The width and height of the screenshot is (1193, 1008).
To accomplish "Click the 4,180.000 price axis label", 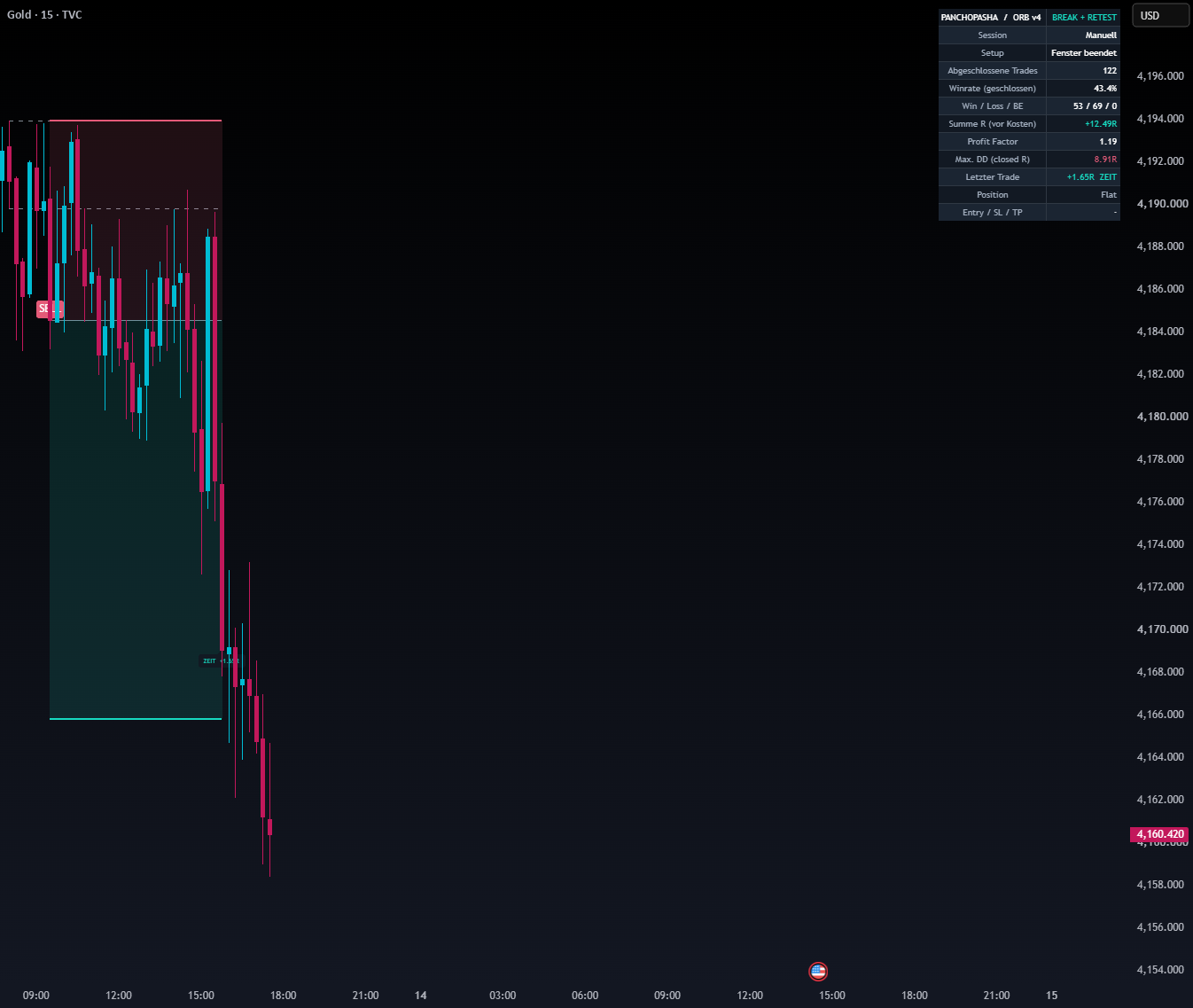I will [x=1162, y=417].
